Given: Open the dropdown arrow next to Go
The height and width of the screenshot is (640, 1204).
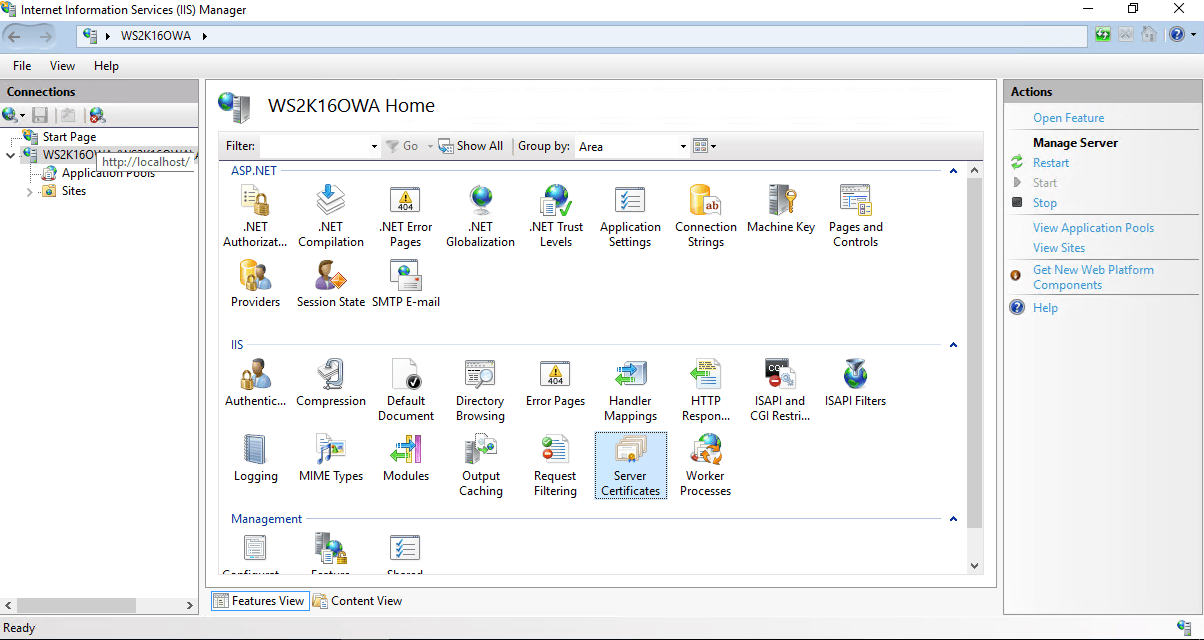Looking at the screenshot, I should coord(429,146).
